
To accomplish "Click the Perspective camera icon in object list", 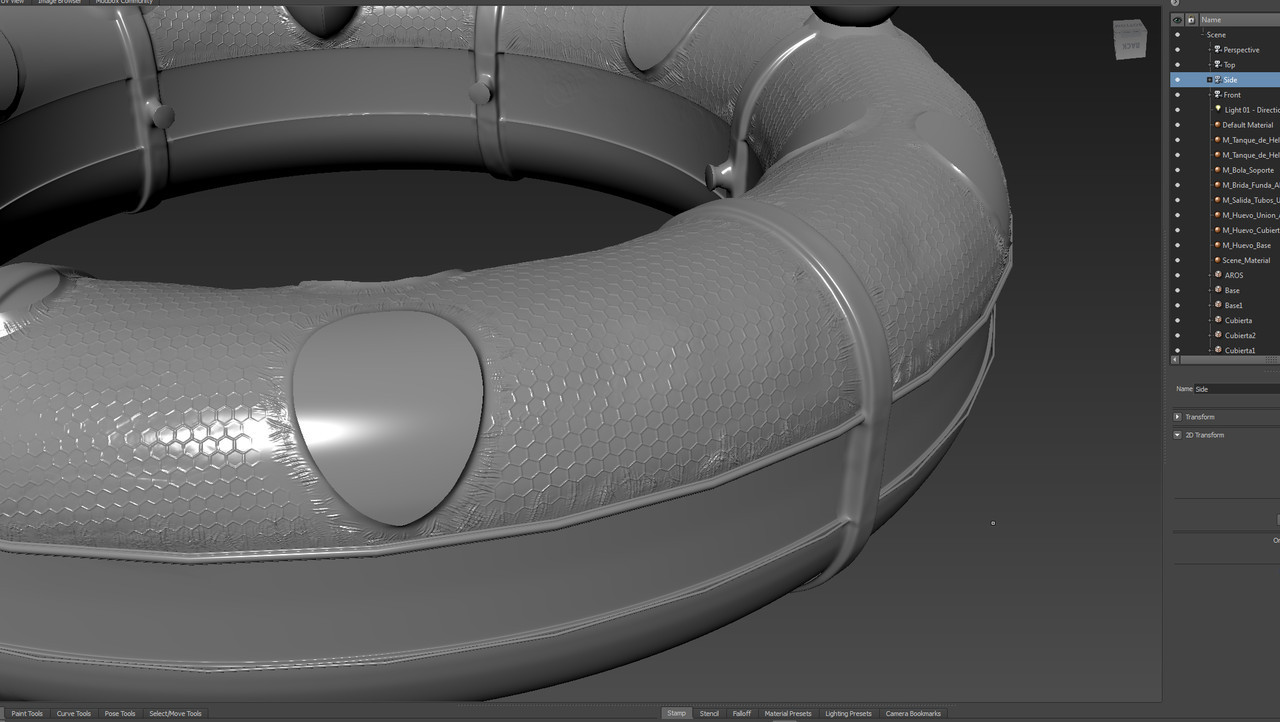I will pos(1218,50).
